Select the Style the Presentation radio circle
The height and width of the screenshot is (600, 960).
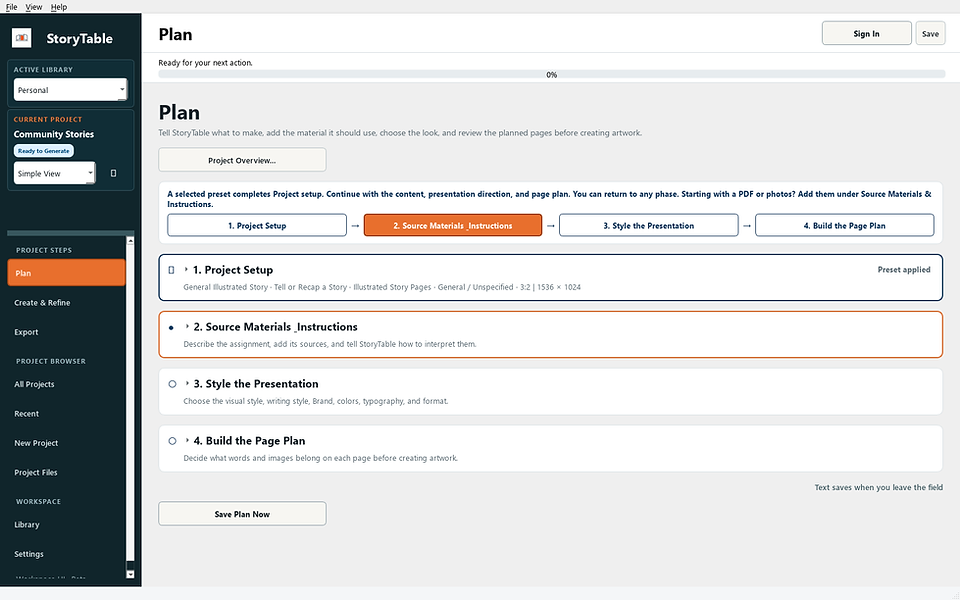172,384
